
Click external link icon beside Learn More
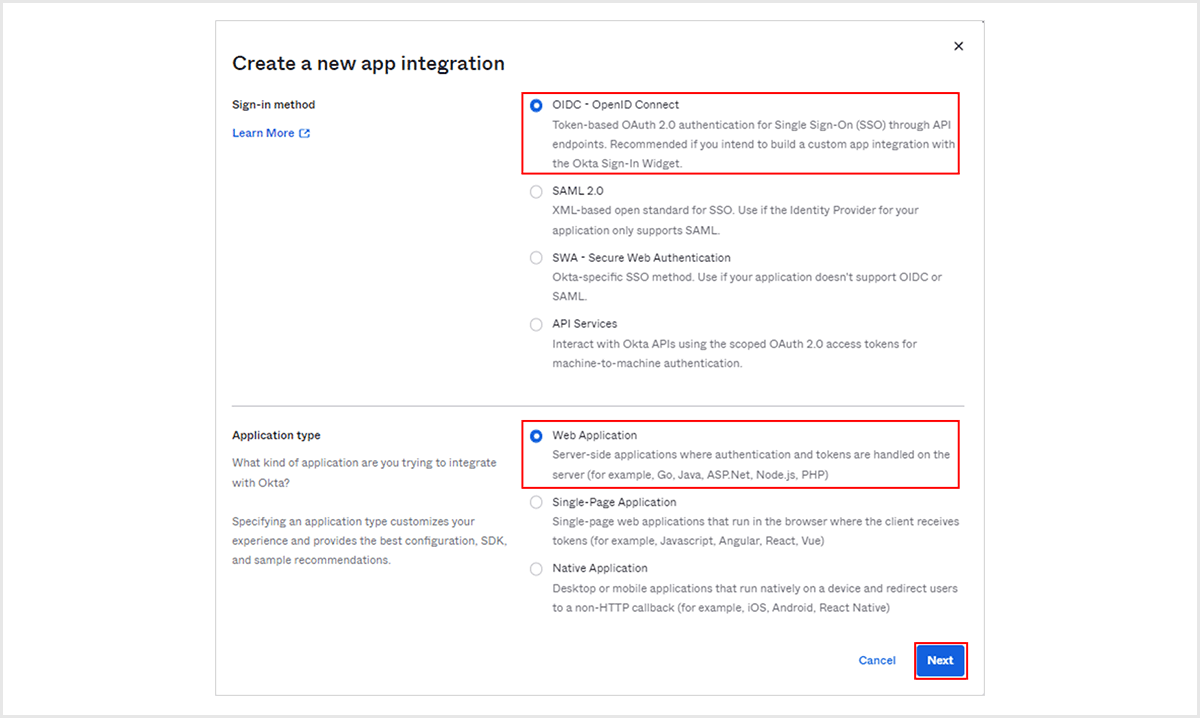(x=305, y=133)
